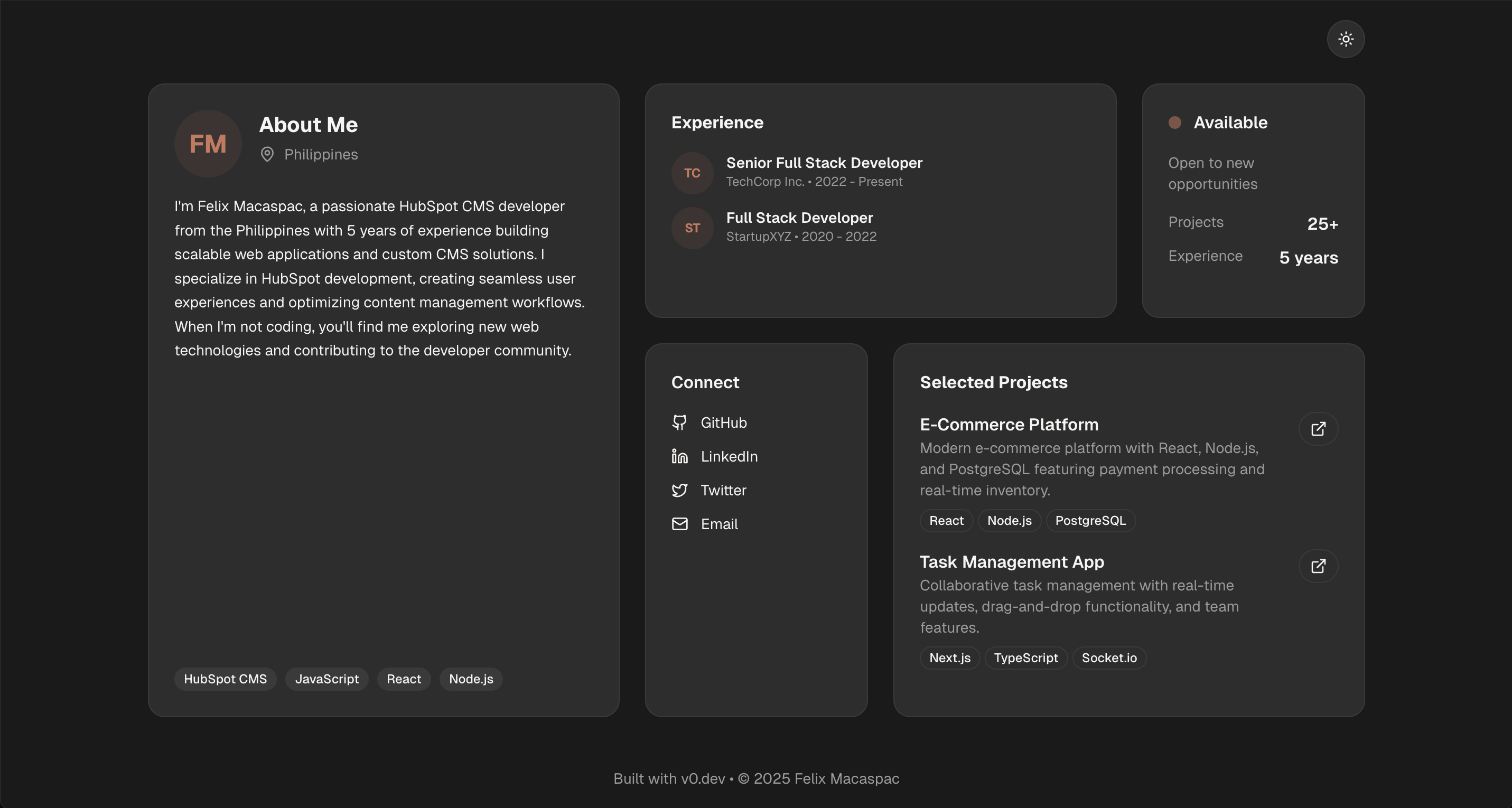This screenshot has width=1512, height=808.
Task: Open the GitHub profile icon
Action: (x=680, y=422)
